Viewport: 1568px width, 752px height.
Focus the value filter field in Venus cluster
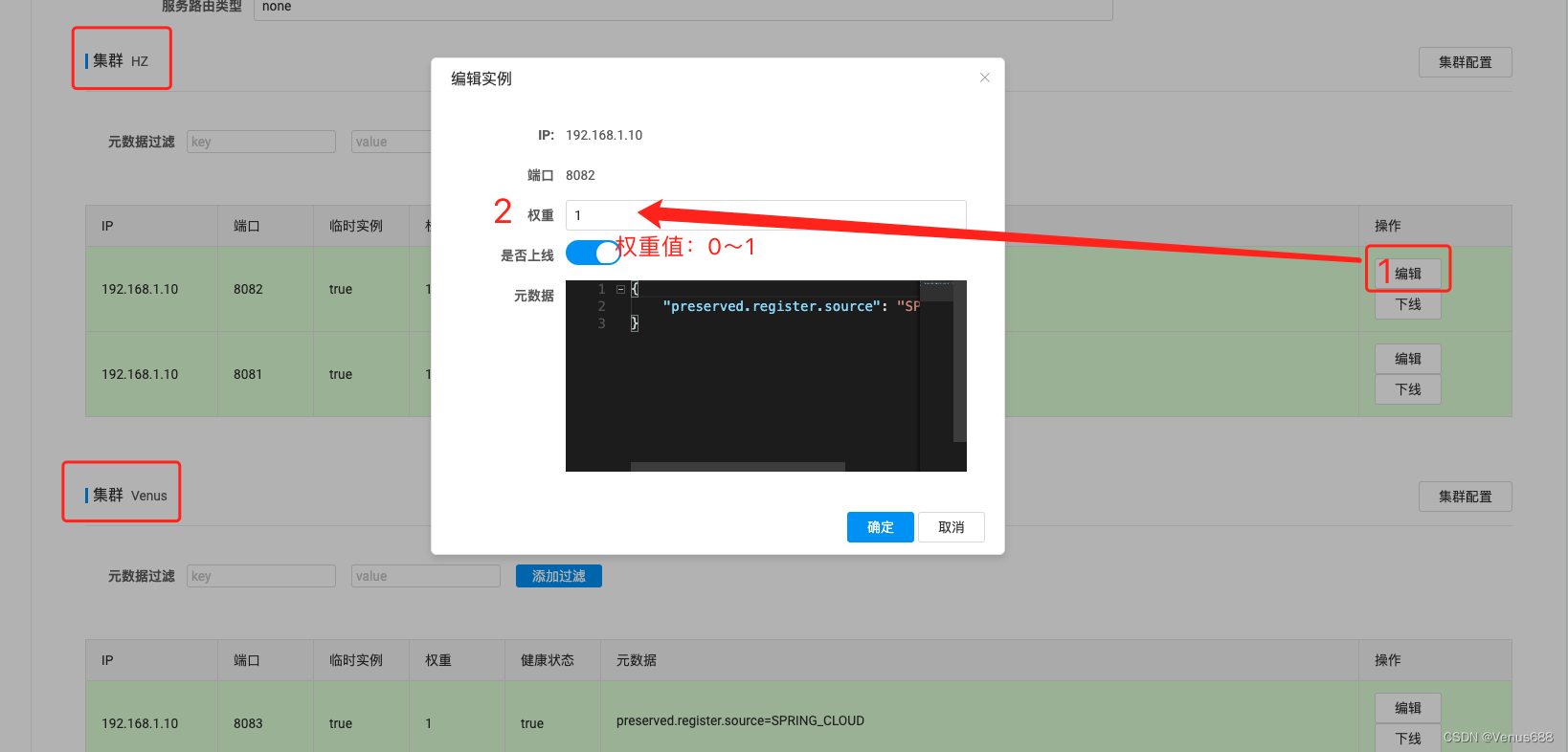(x=426, y=576)
